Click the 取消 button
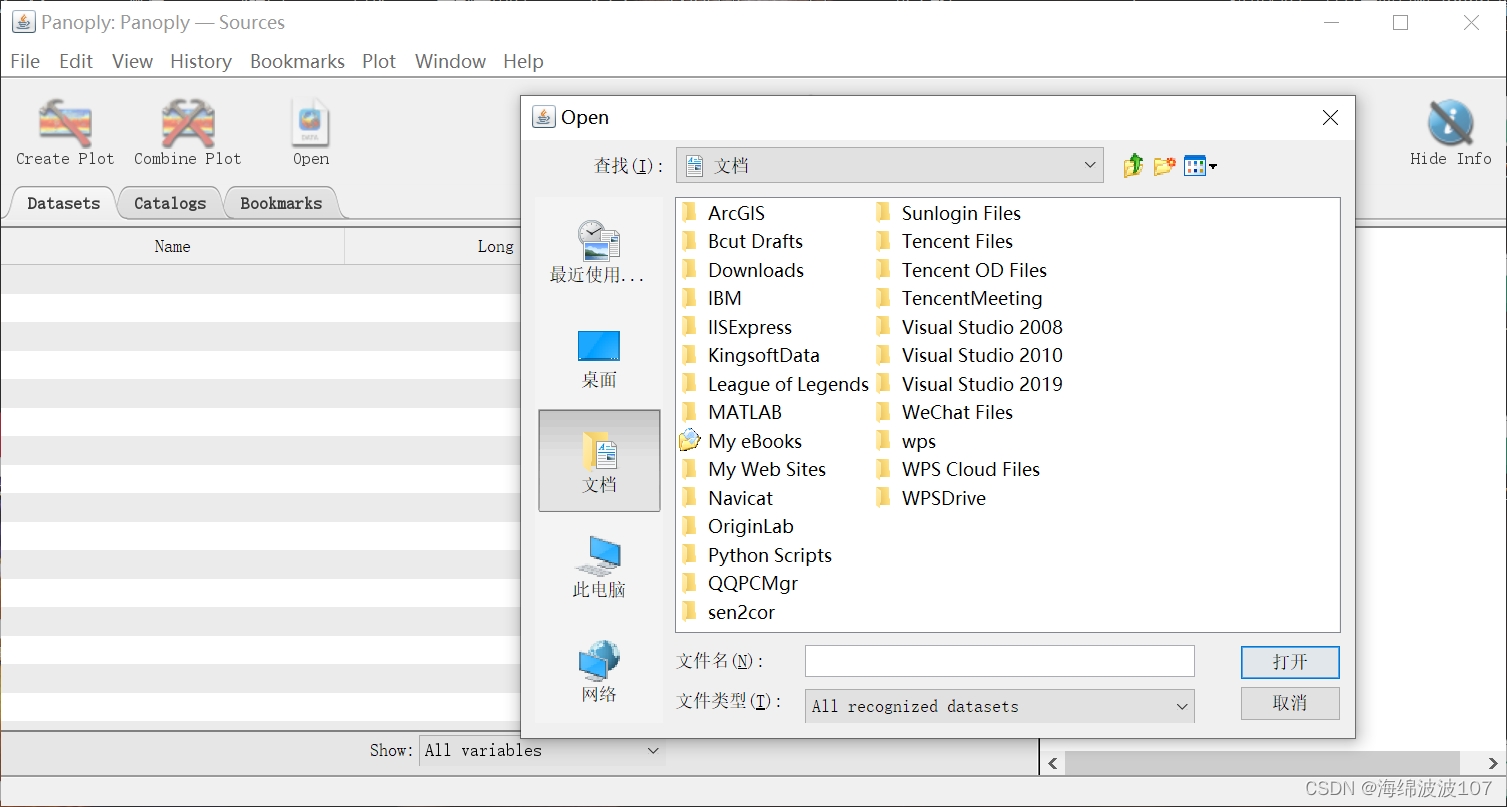The width and height of the screenshot is (1507, 807). pyautogui.click(x=1290, y=703)
